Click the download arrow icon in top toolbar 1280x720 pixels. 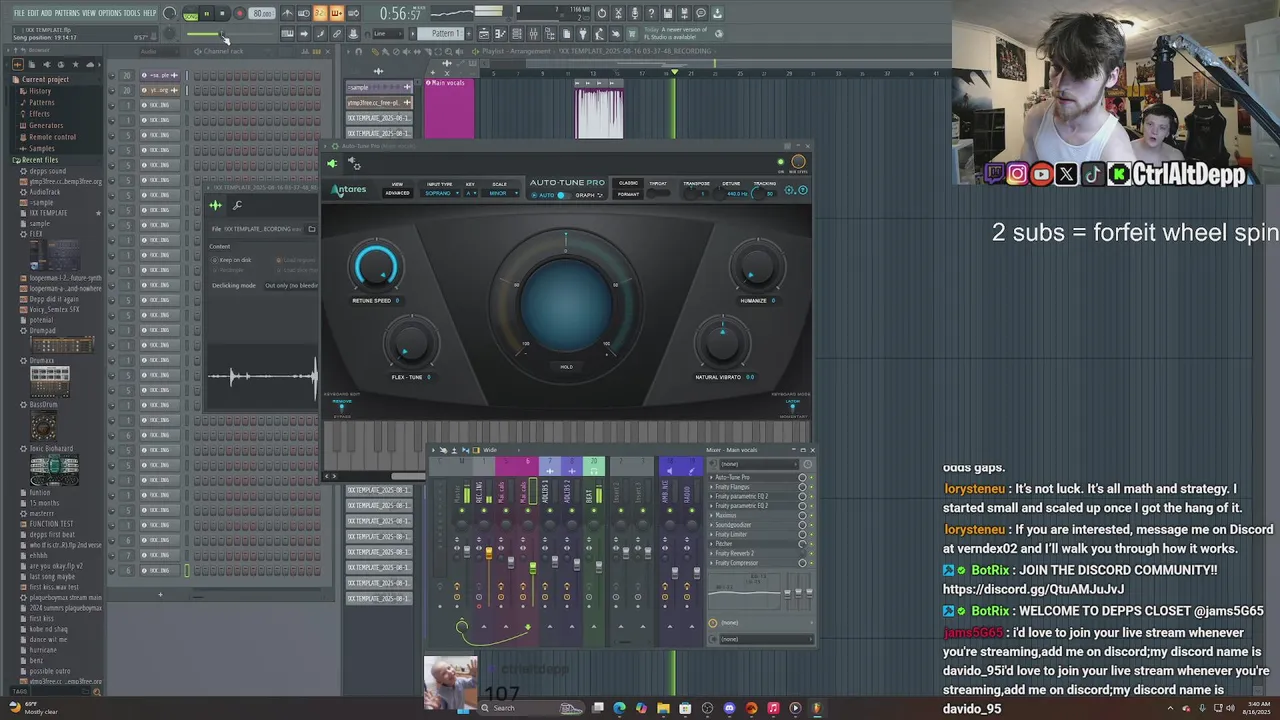click(717, 14)
